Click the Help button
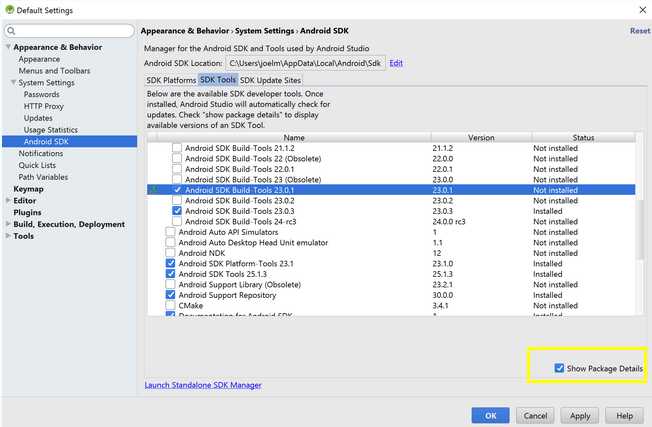Screen dimensions: 652x427 pos(624,415)
